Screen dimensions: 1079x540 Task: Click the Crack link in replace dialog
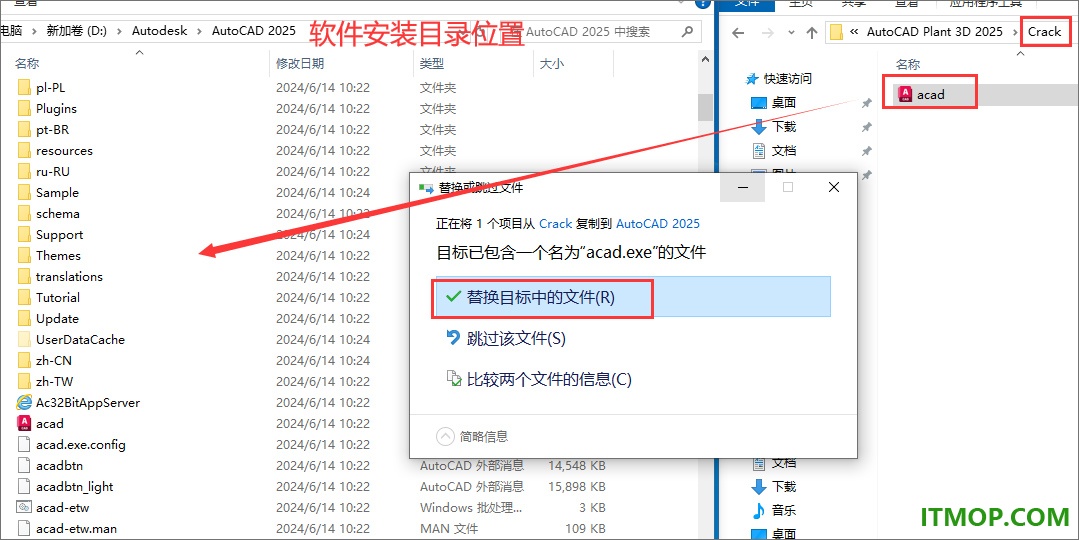556,224
